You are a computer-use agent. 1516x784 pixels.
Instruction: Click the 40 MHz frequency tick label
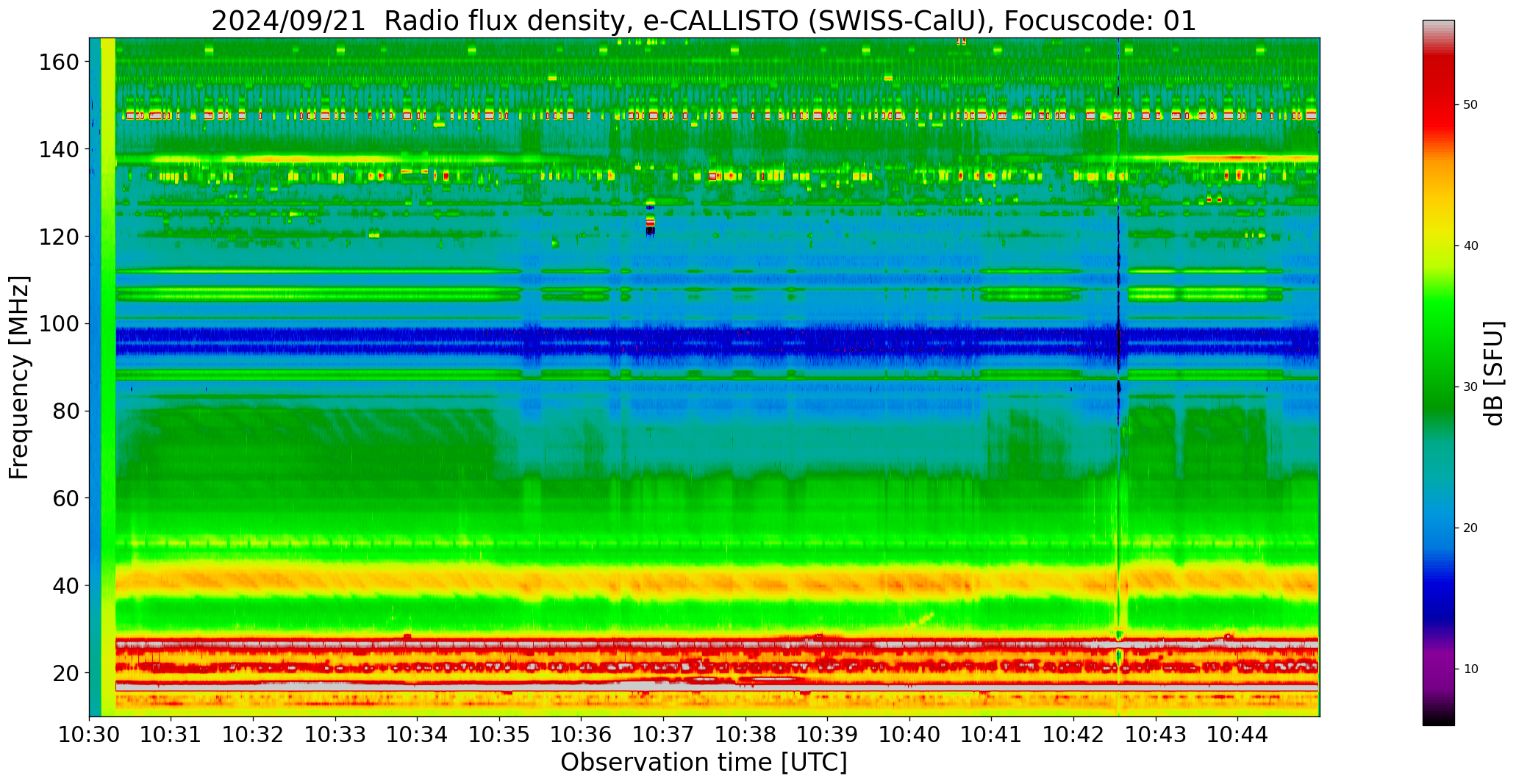tap(65, 586)
